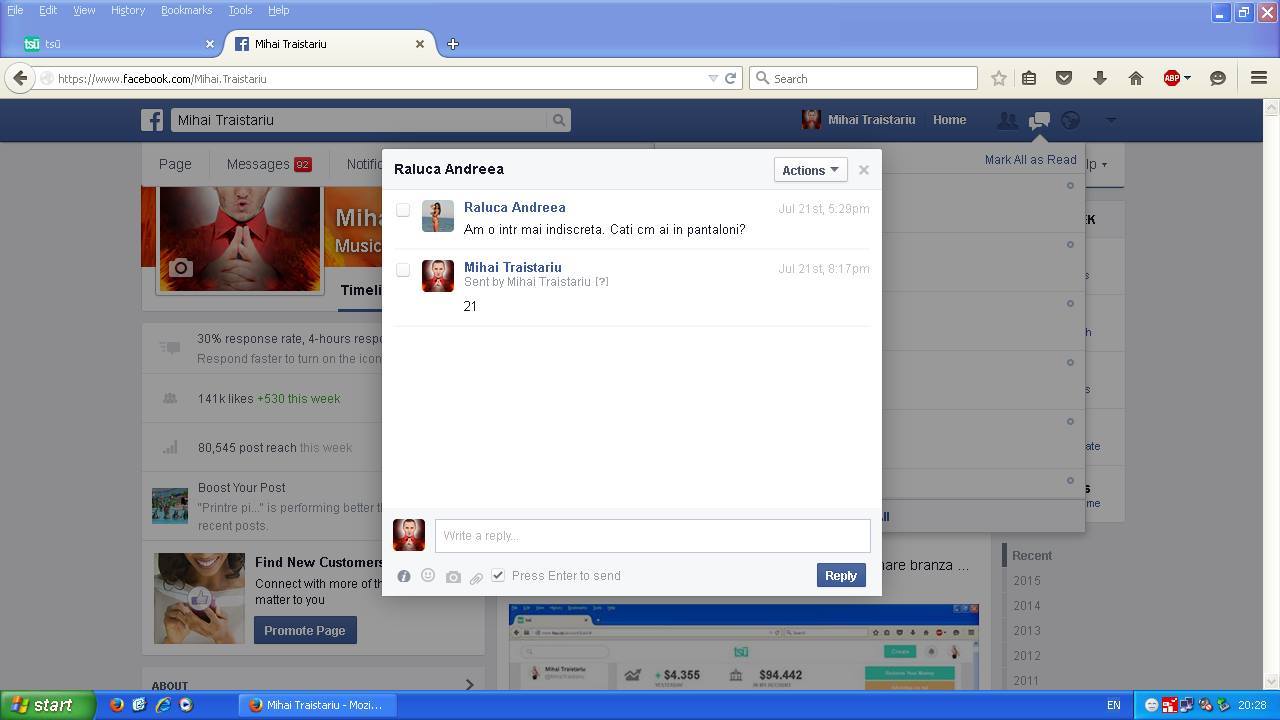
Task: Launch Windows Media Player from quick launch
Action: (x=185, y=705)
